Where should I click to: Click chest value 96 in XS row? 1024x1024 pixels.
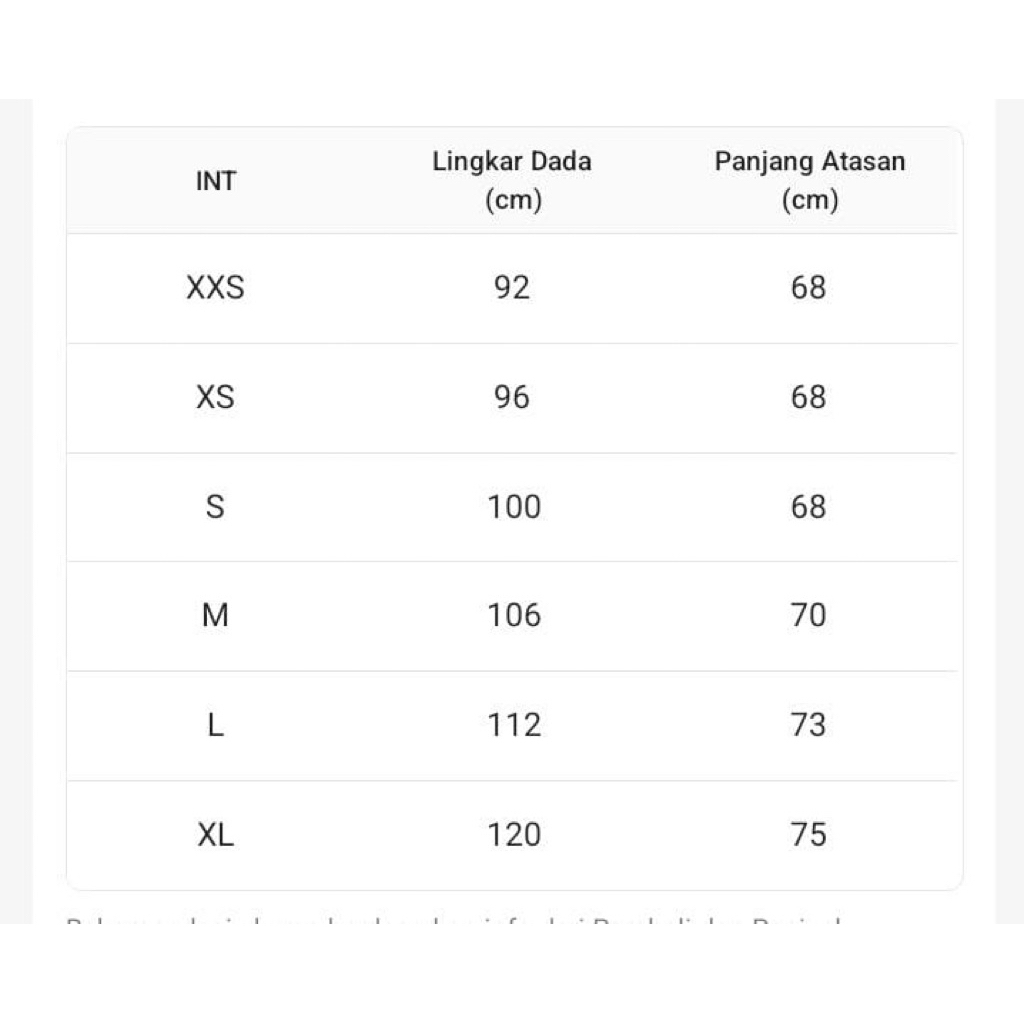(x=512, y=397)
